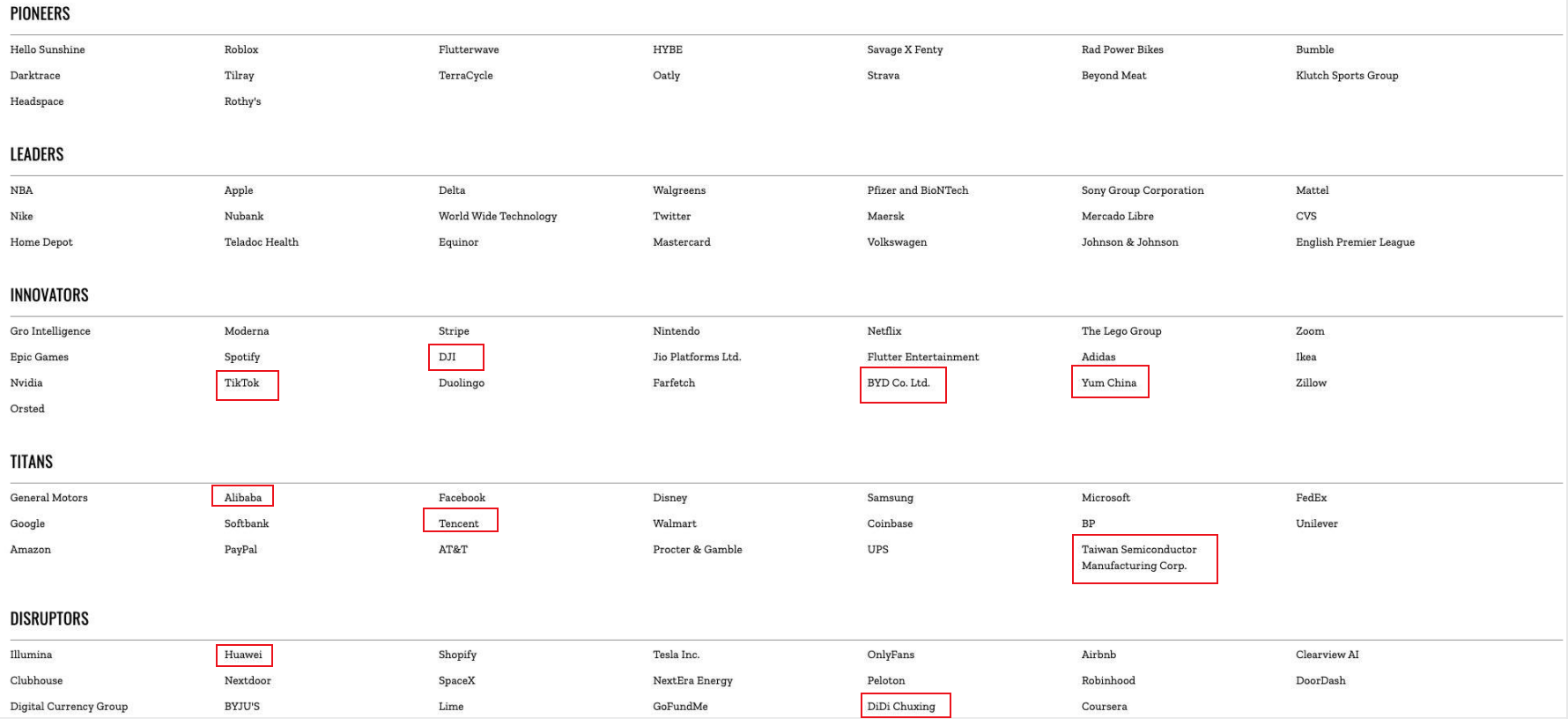Screen dimensions: 1568x719
Task: Select English Premier League link
Action: pyautogui.click(x=1355, y=242)
